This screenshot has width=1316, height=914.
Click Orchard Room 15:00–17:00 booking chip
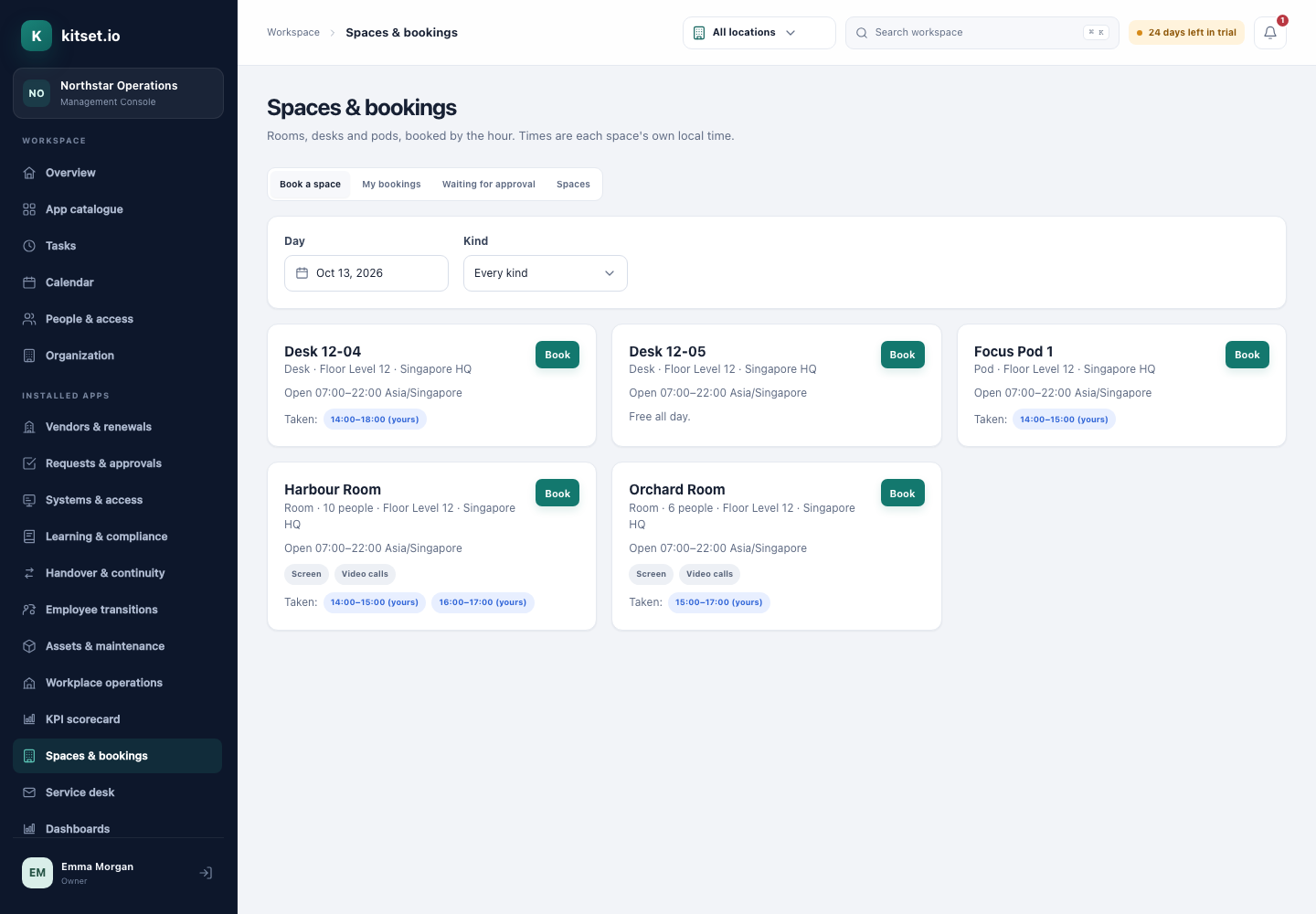pos(719,602)
